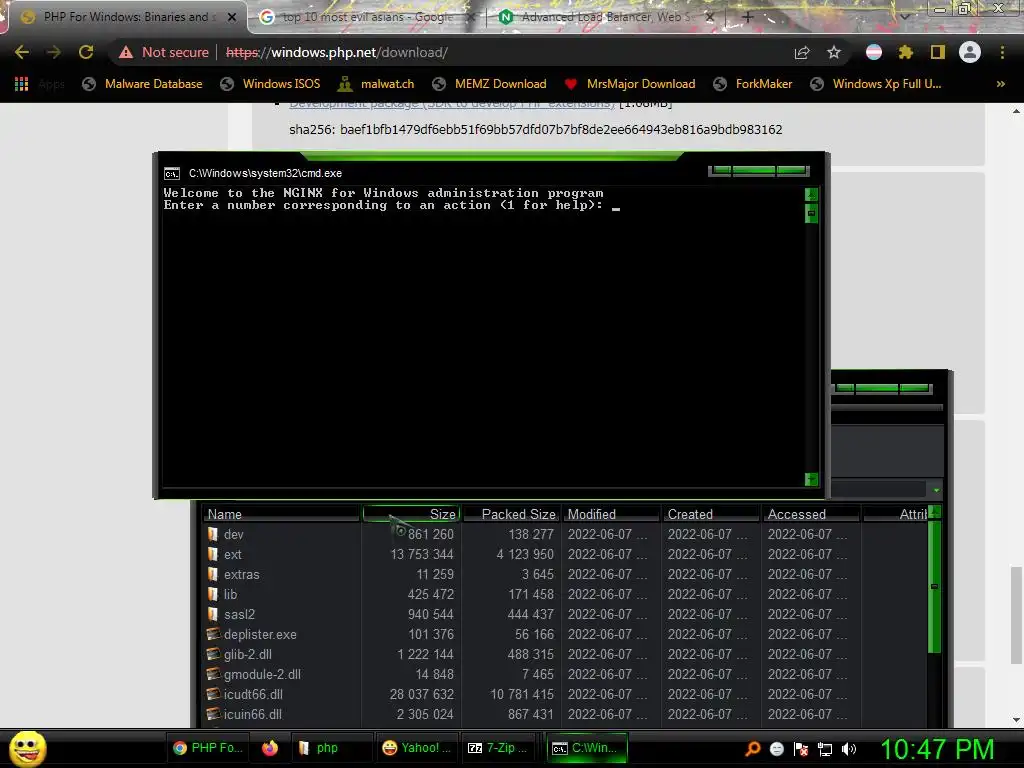Open the MrsMajor Download bookmark
The image size is (1024, 768).
click(630, 84)
